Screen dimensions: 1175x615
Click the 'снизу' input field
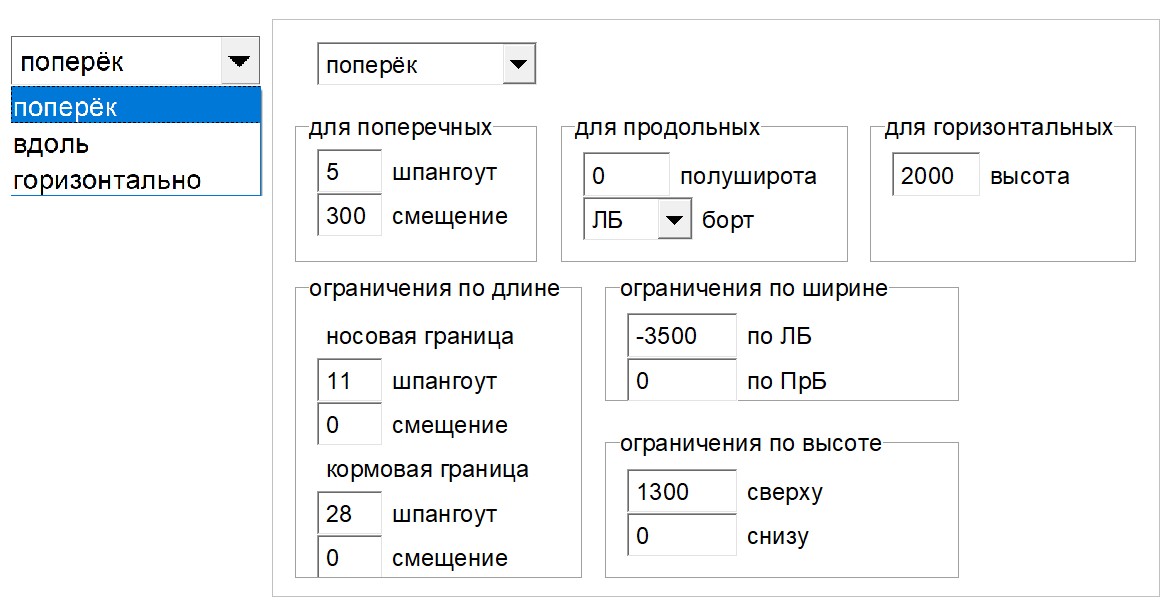click(x=682, y=535)
